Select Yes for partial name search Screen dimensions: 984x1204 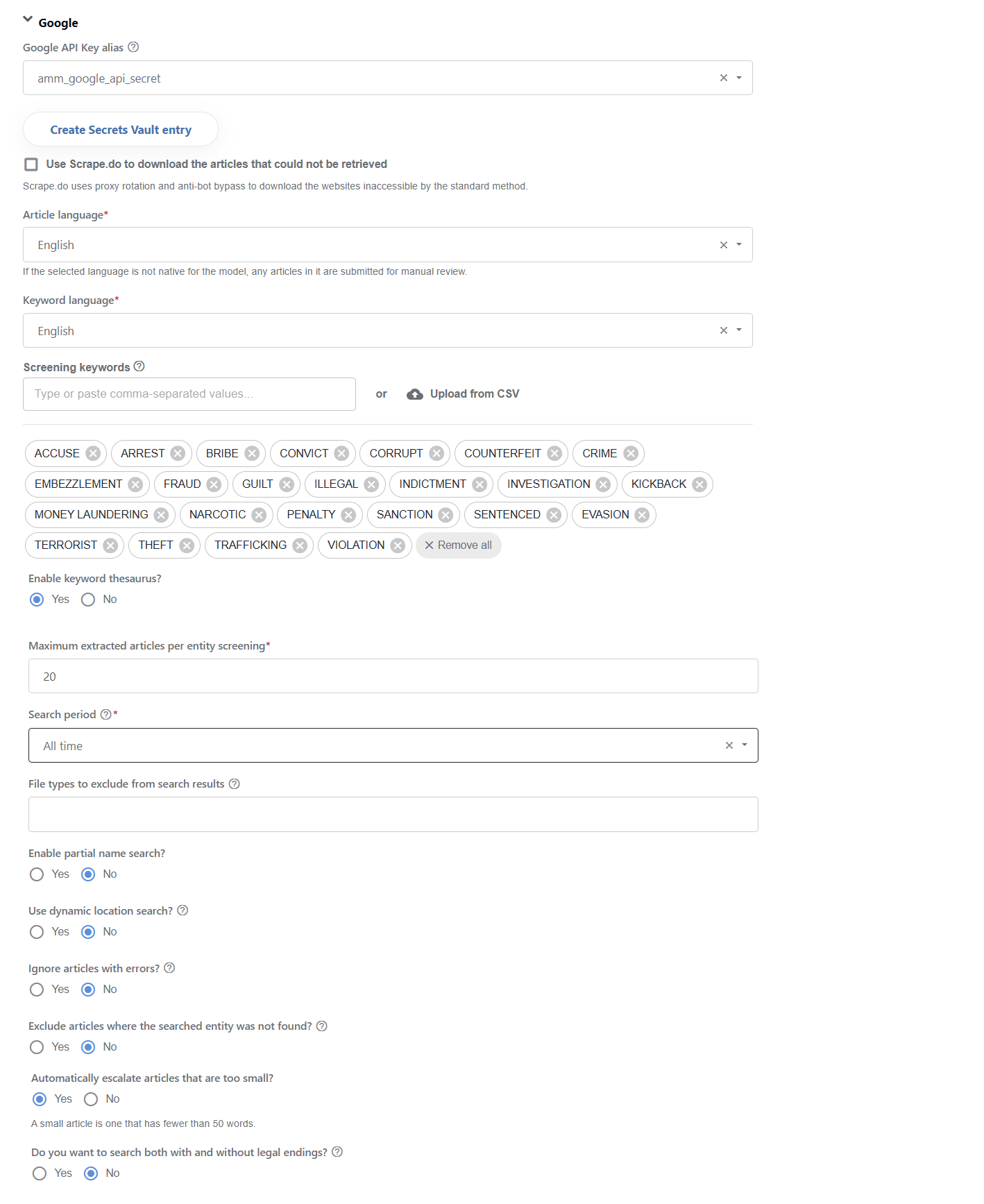(x=37, y=874)
